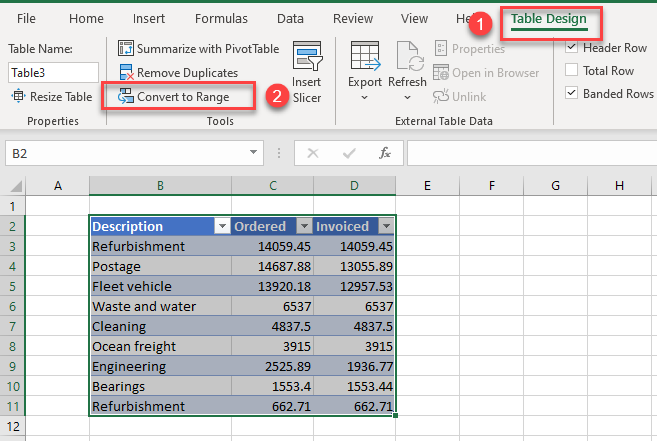Toggle the Header Row checkbox
Viewport: 657px width, 441px height.
click(571, 47)
